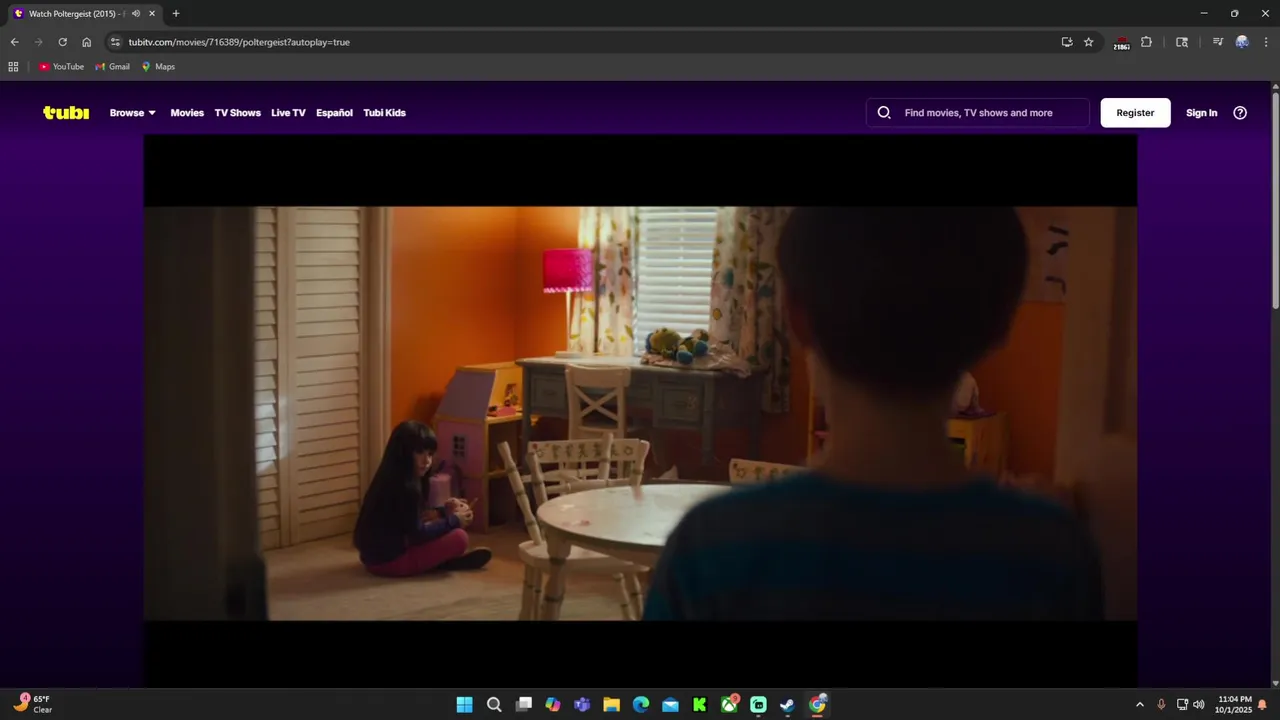
Task: Mute the tab via its speaker icon
Action: click(x=136, y=14)
